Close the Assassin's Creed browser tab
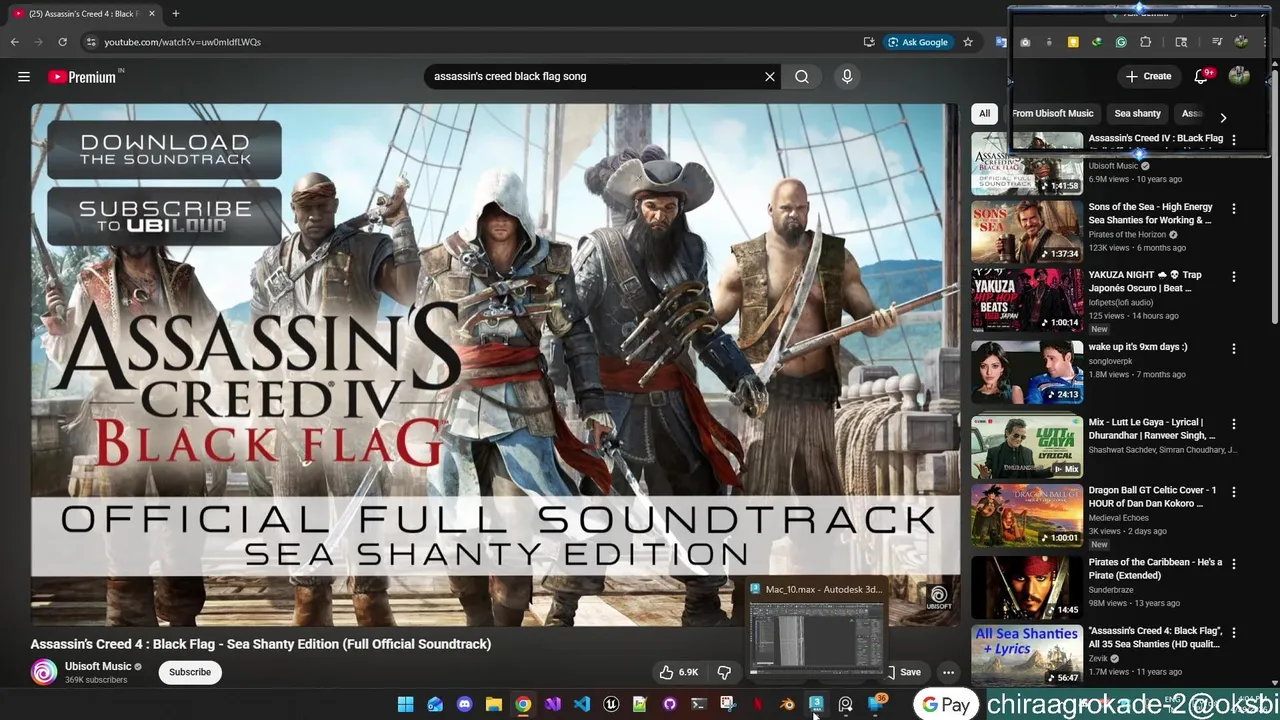 pyautogui.click(x=152, y=13)
